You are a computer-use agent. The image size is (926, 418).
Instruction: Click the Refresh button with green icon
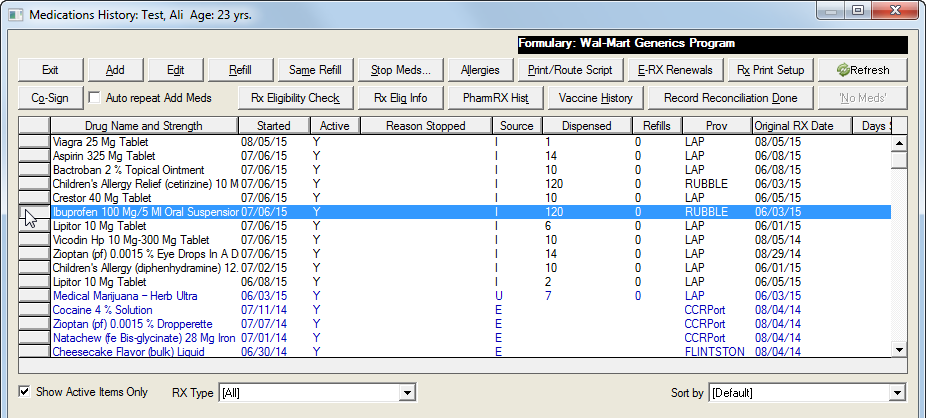[x=862, y=70]
